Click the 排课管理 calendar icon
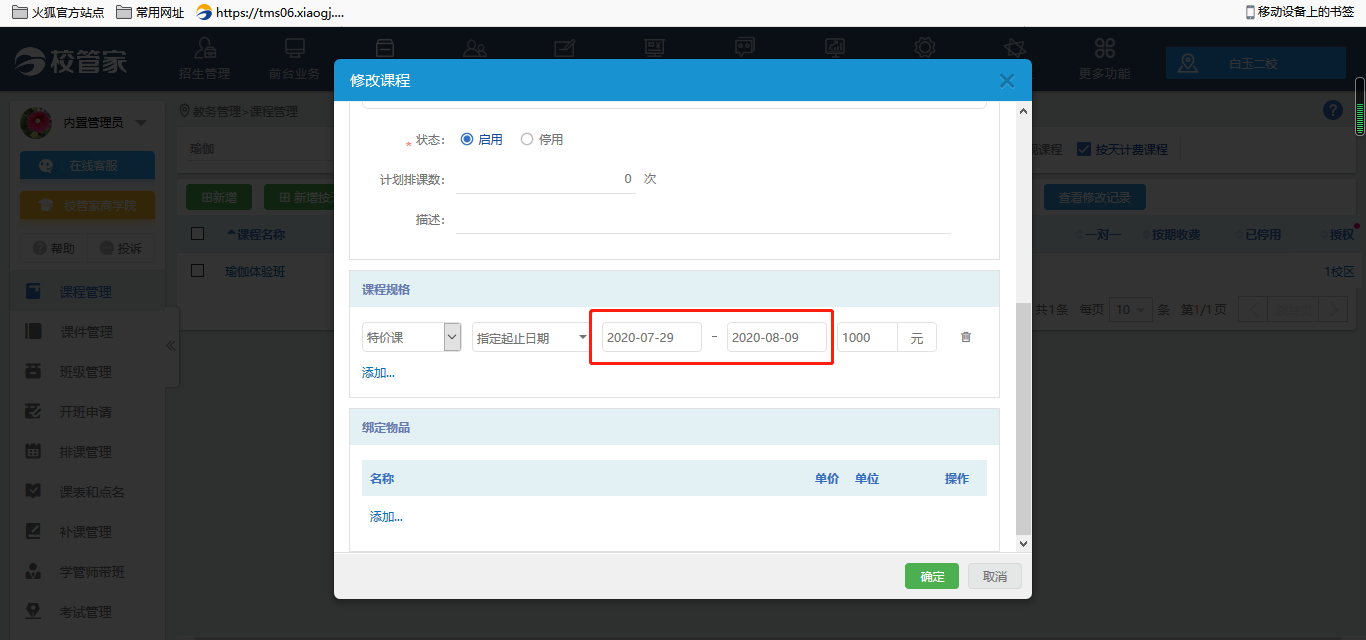This screenshot has height=640, width=1366. (33, 452)
